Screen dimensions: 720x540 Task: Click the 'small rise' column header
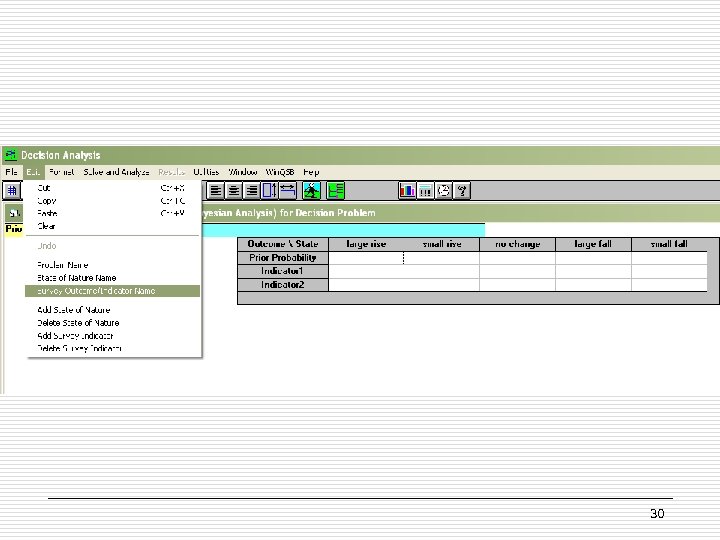[x=442, y=244]
